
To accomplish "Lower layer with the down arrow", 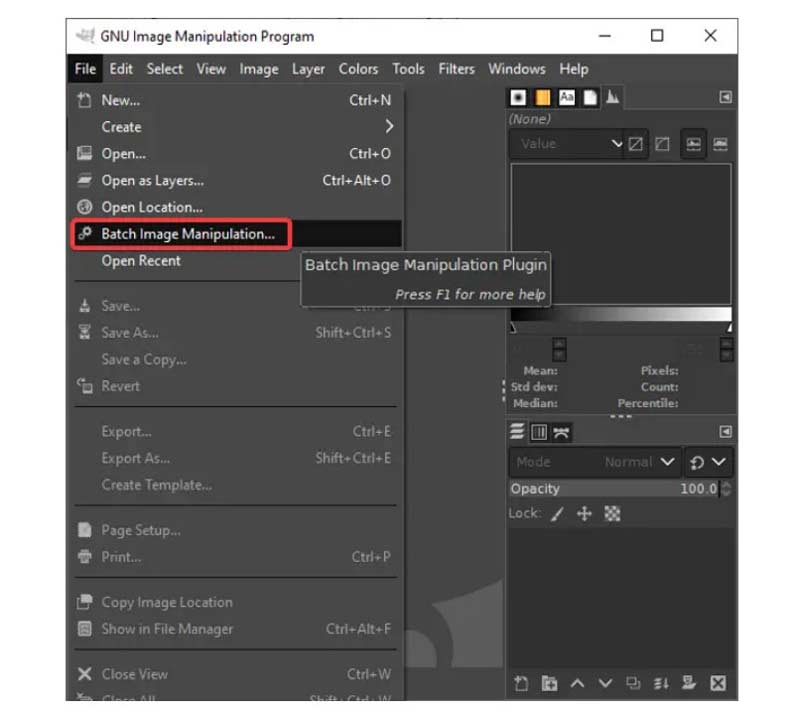I will (605, 683).
